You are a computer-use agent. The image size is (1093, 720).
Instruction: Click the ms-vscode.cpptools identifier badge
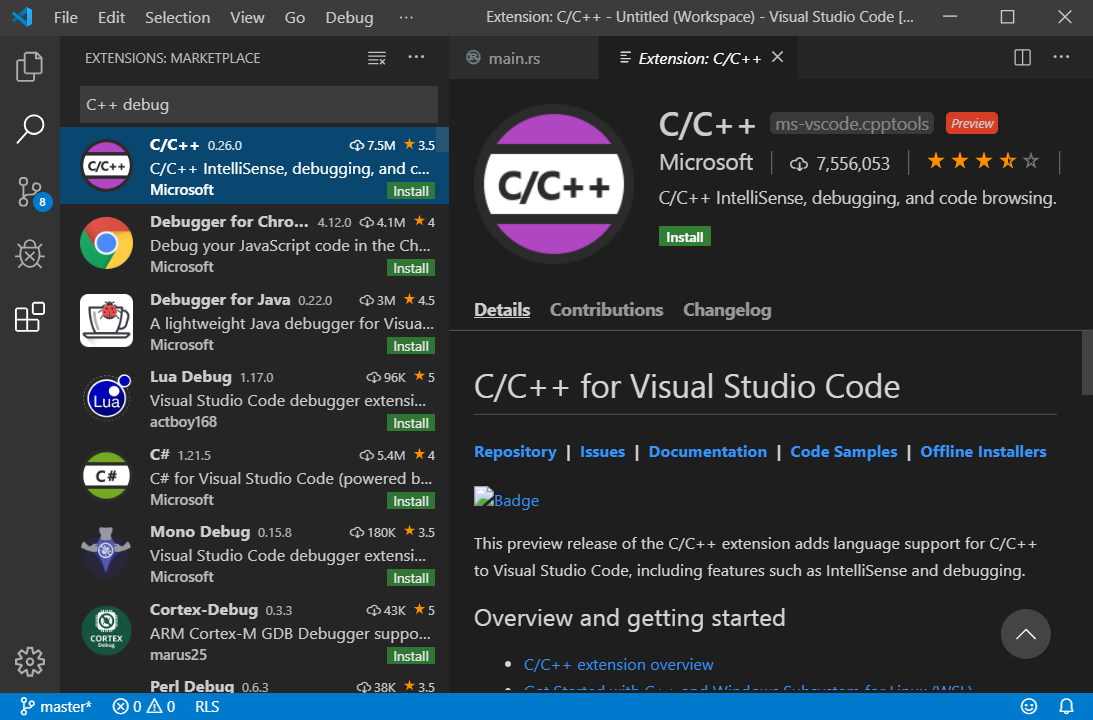[852, 123]
